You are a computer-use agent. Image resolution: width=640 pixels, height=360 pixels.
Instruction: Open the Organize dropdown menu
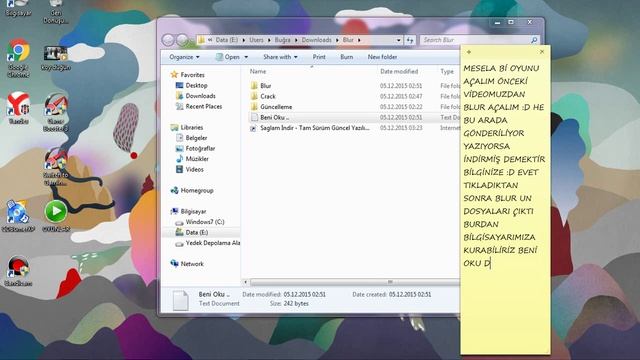click(x=184, y=57)
